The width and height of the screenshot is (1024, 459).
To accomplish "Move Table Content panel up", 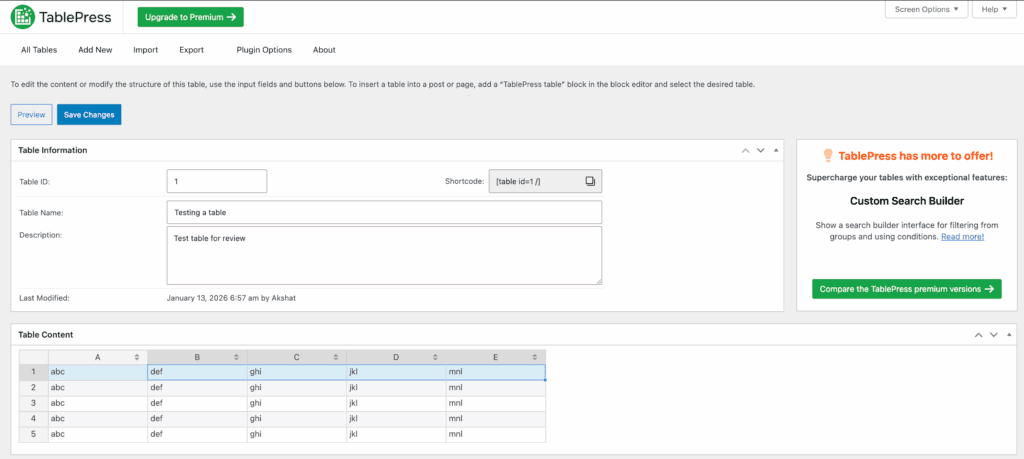I will [978, 335].
